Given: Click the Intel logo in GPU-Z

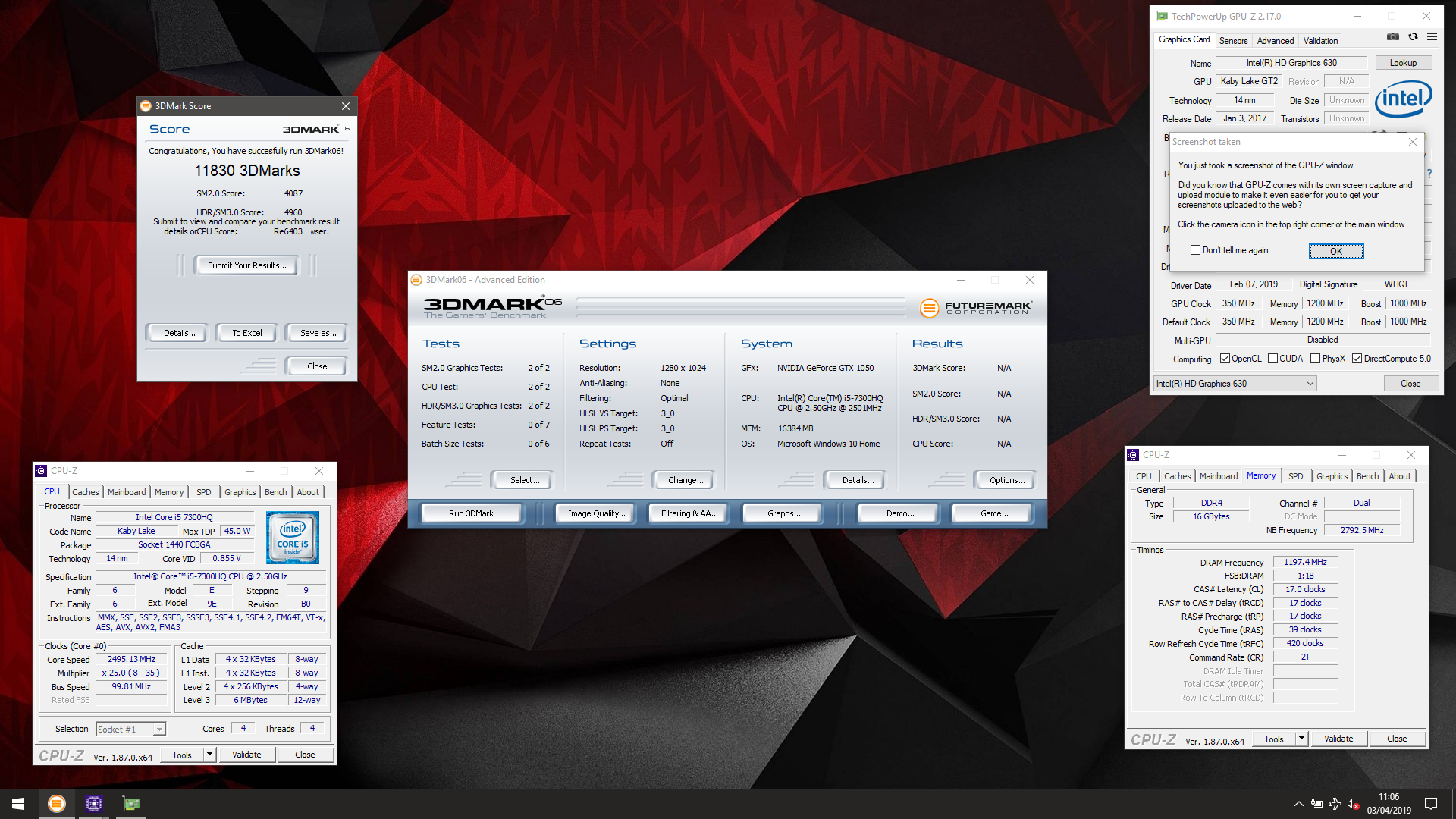Looking at the screenshot, I should (1404, 99).
